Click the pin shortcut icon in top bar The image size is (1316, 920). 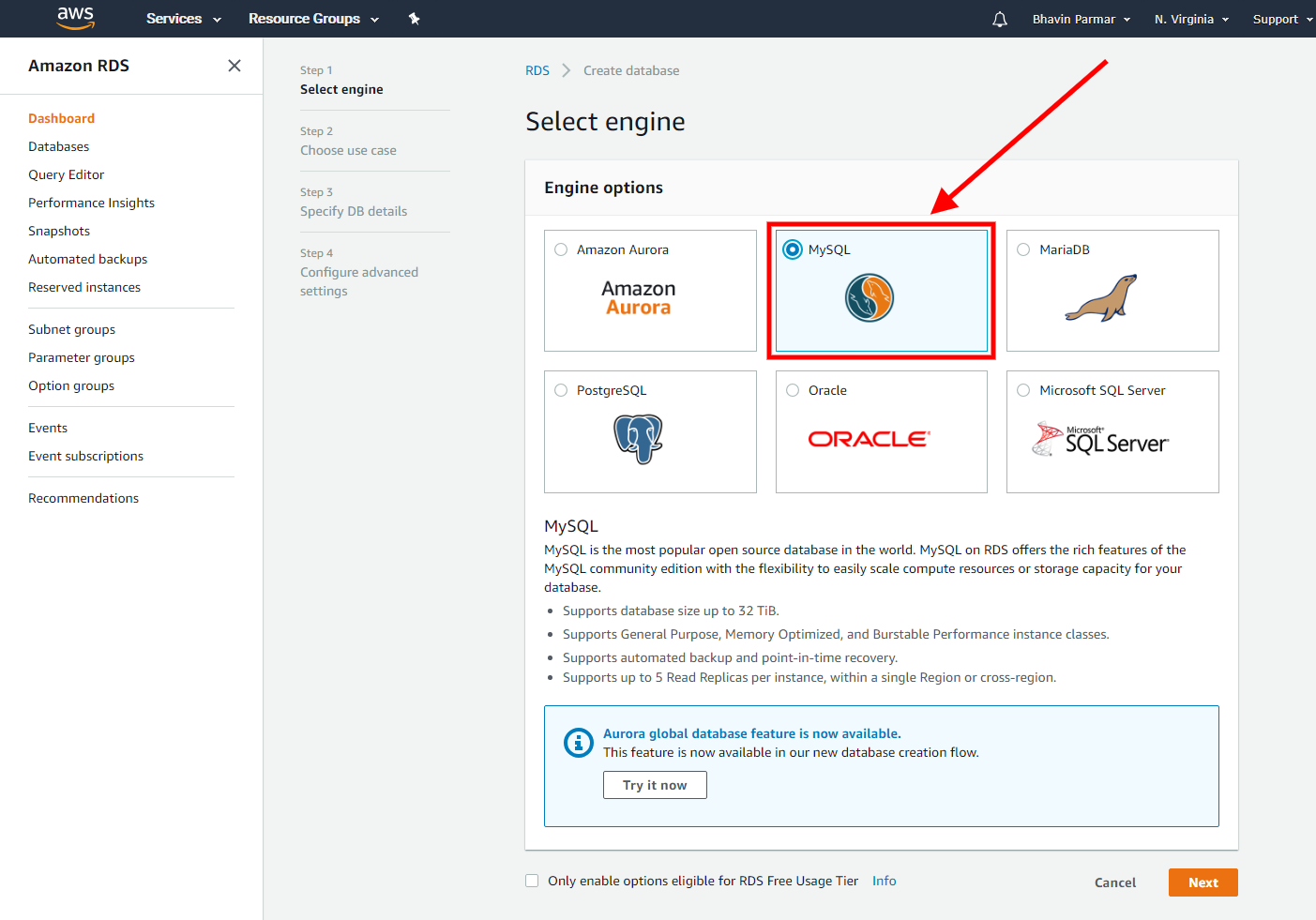coord(414,19)
